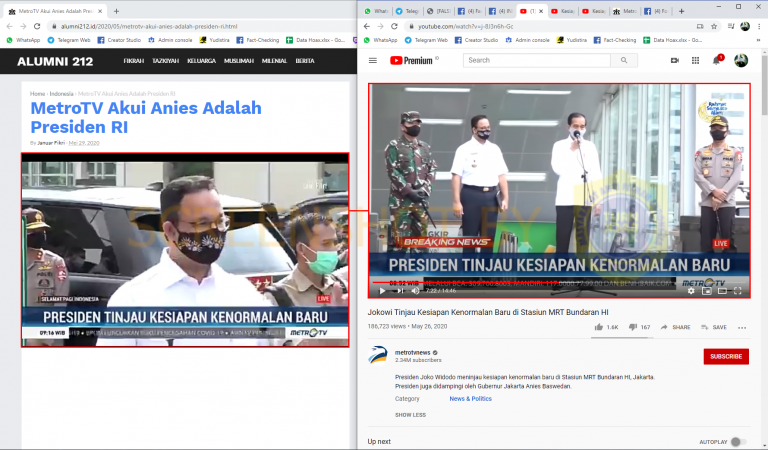Subscribe to the metrotvnews channel
Screen dimensions: 768x450
[726, 356]
